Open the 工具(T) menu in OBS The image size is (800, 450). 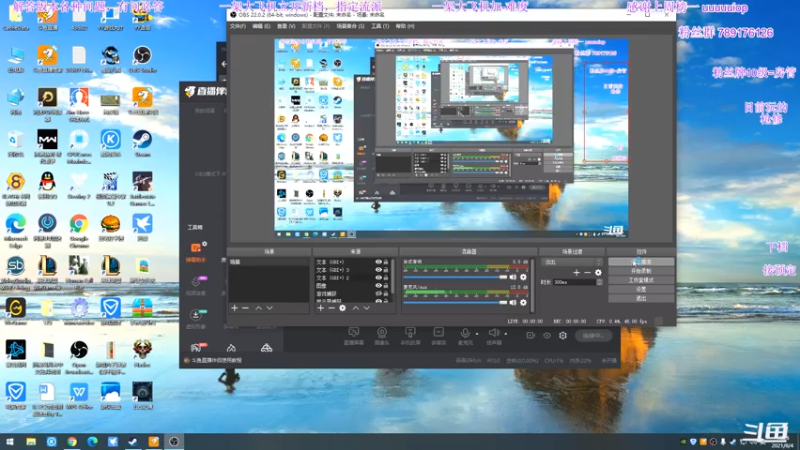pos(380,26)
